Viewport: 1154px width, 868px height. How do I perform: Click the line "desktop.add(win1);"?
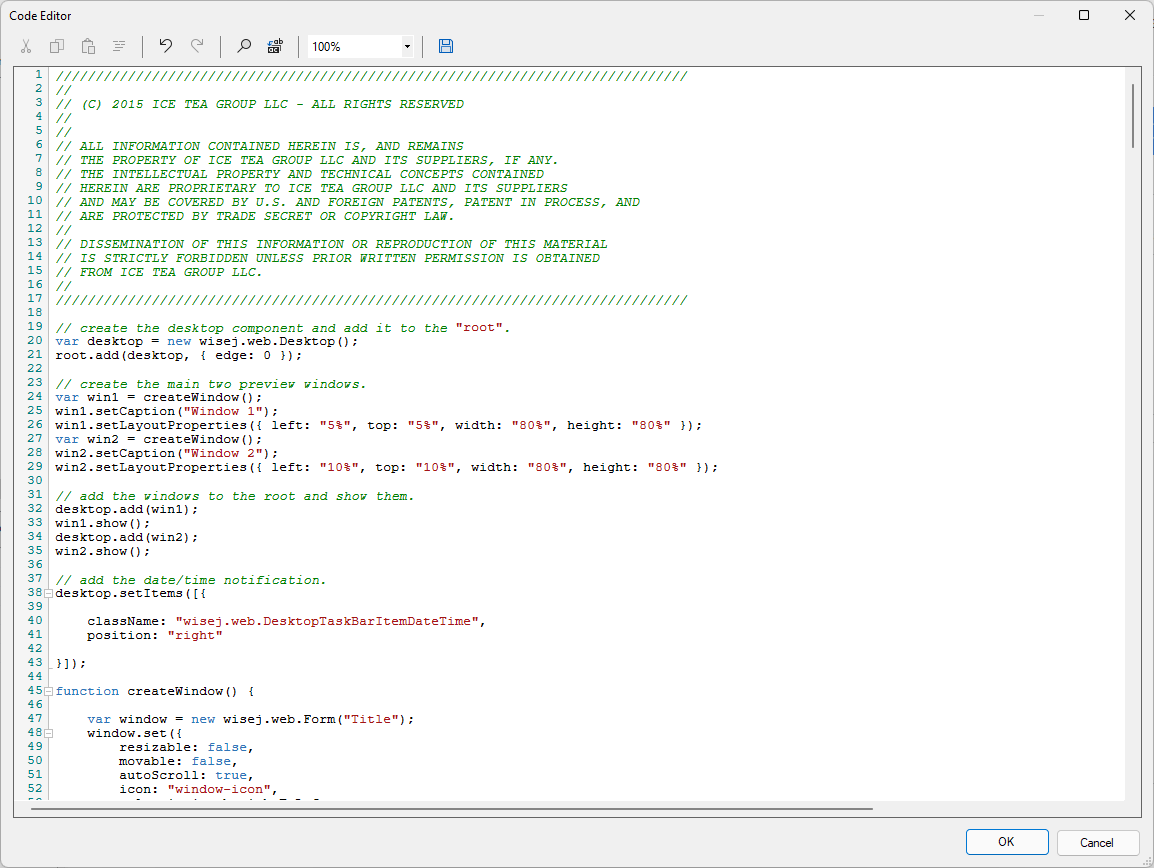(127, 509)
